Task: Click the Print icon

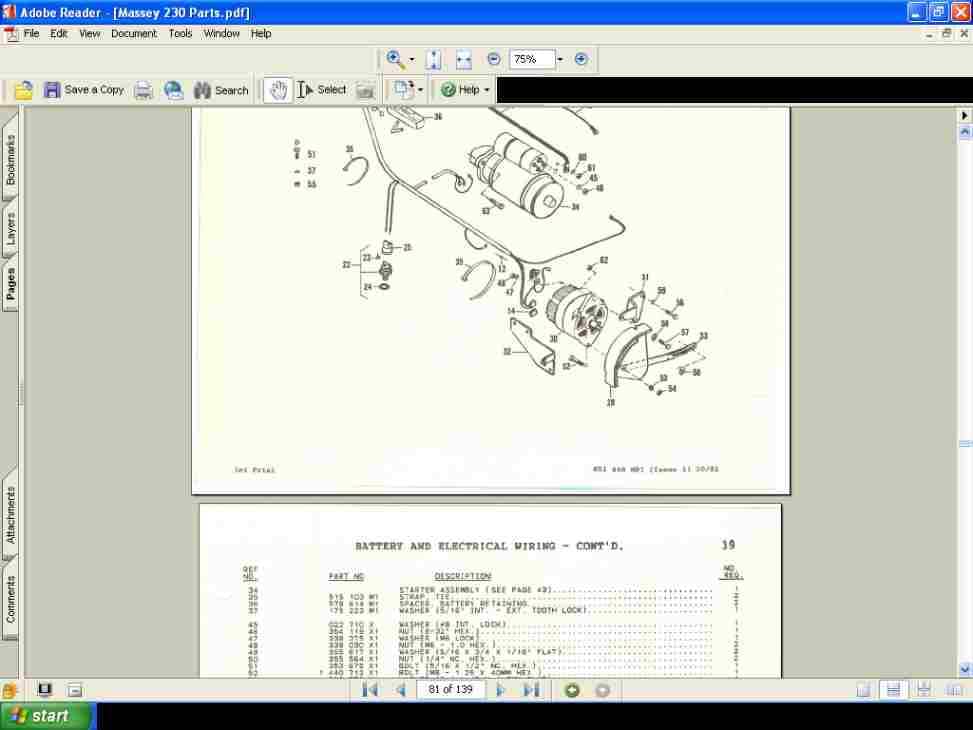Action: point(143,89)
